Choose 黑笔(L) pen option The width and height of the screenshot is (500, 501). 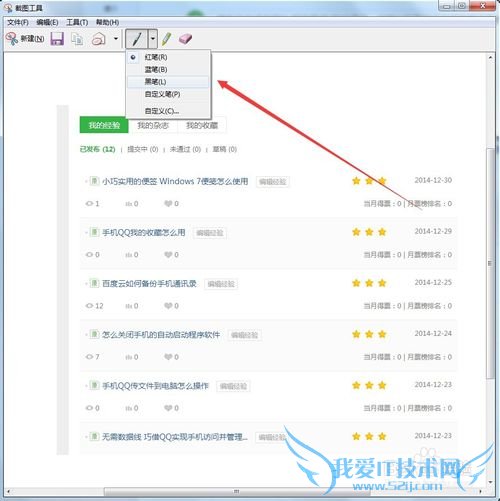click(x=168, y=82)
